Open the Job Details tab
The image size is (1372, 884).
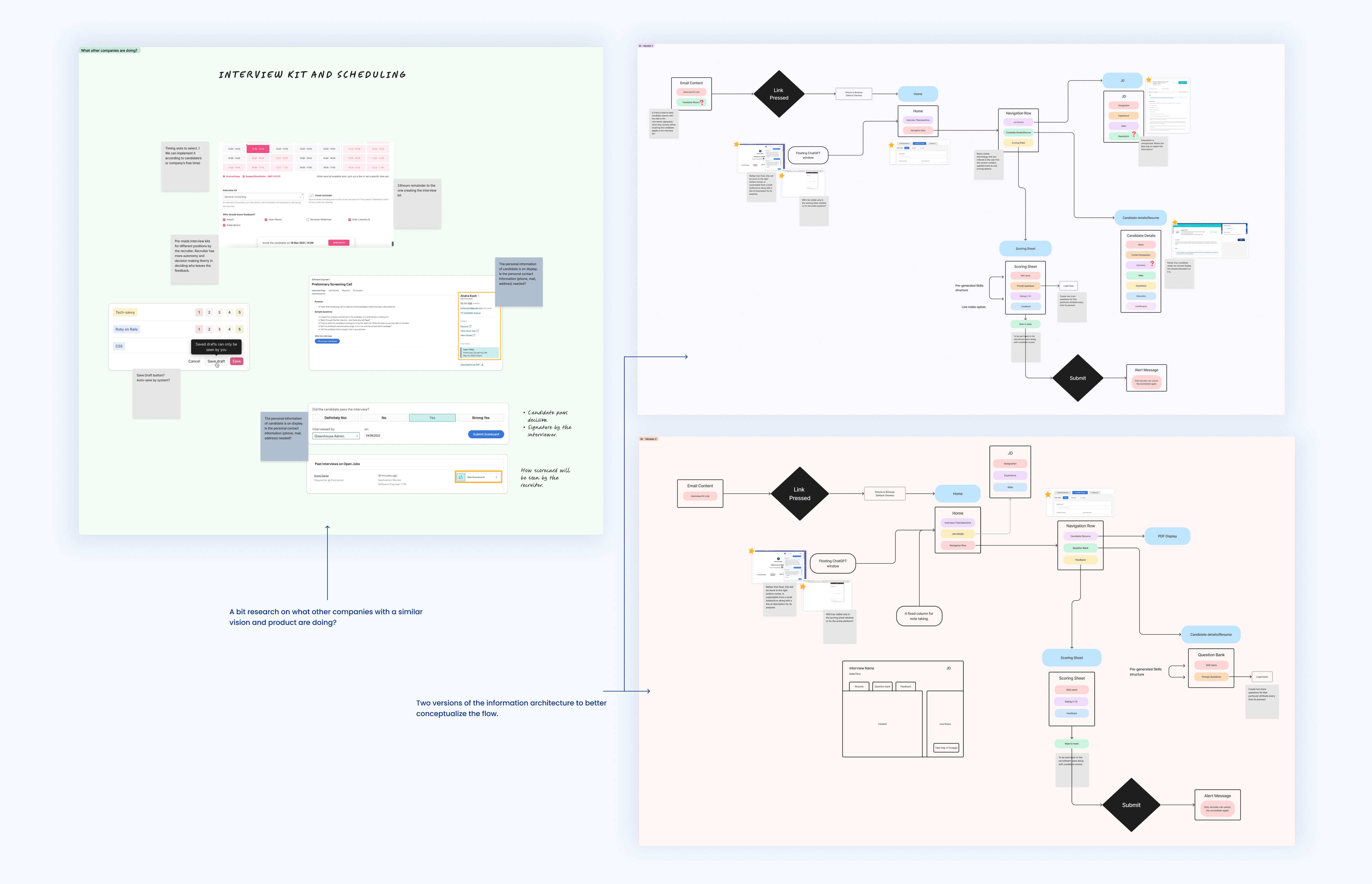pyautogui.click(x=333, y=291)
